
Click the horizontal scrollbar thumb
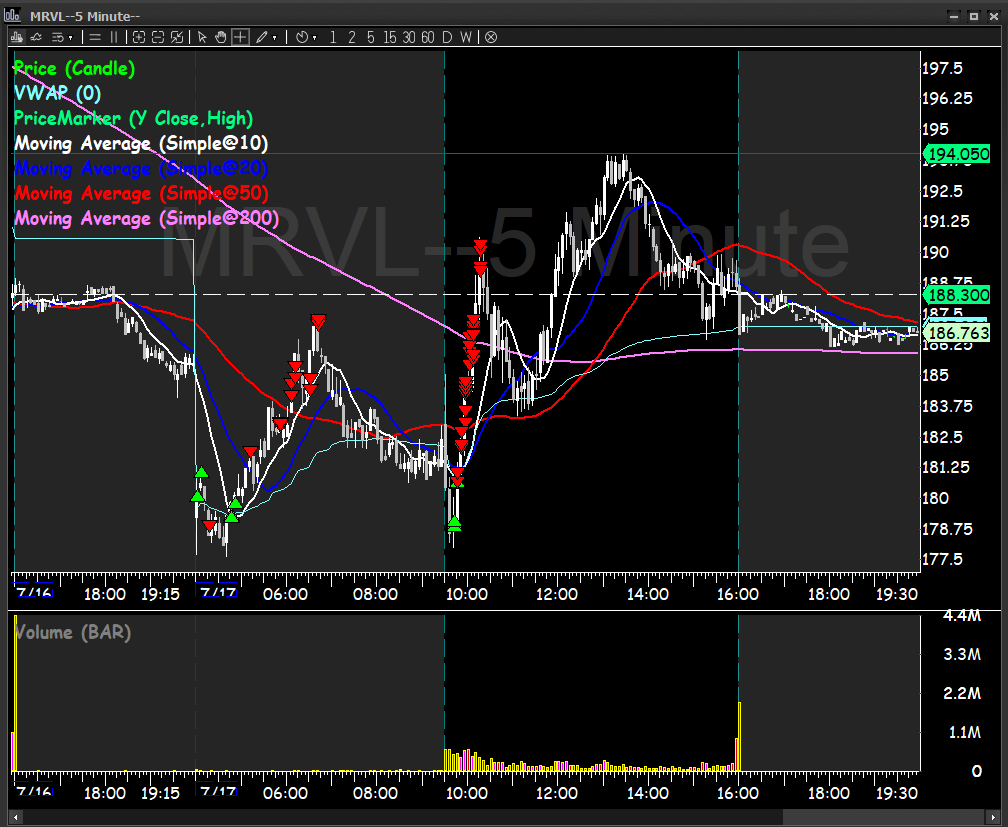(884, 818)
